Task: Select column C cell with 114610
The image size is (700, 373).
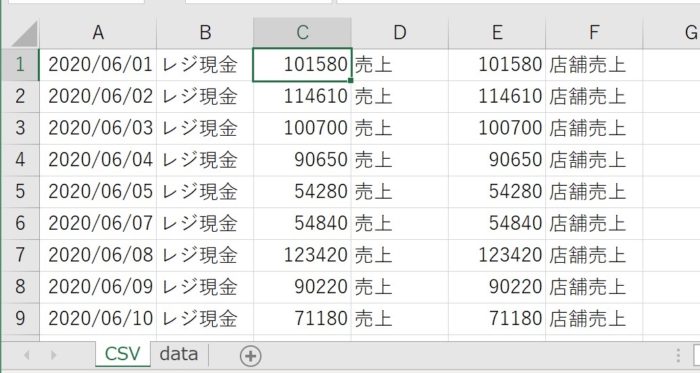Action: [302, 96]
